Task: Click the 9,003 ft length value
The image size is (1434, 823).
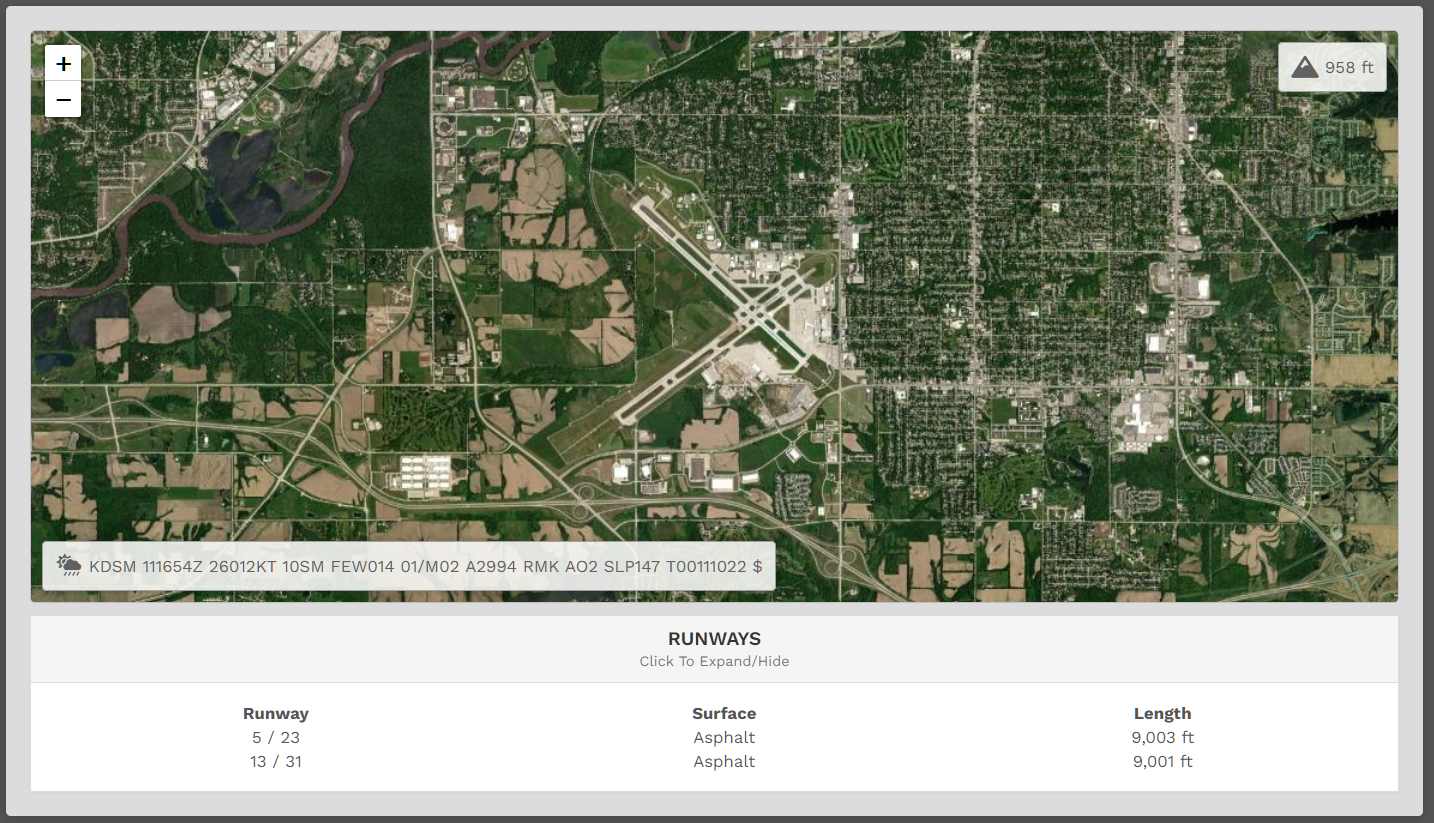Action: tap(1162, 738)
